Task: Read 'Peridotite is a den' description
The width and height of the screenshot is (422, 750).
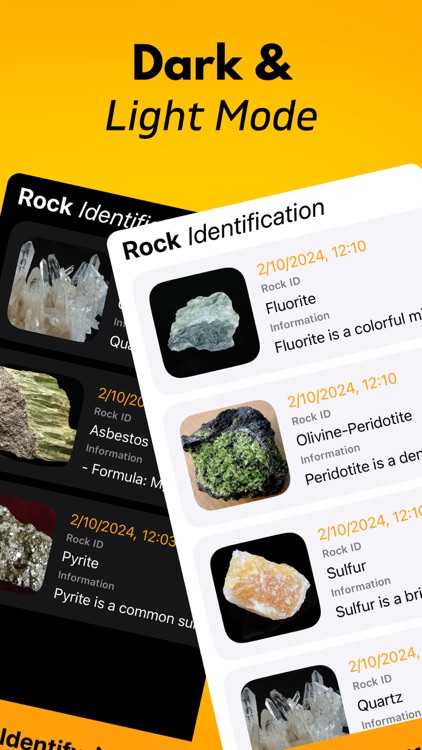Action: pos(363,467)
